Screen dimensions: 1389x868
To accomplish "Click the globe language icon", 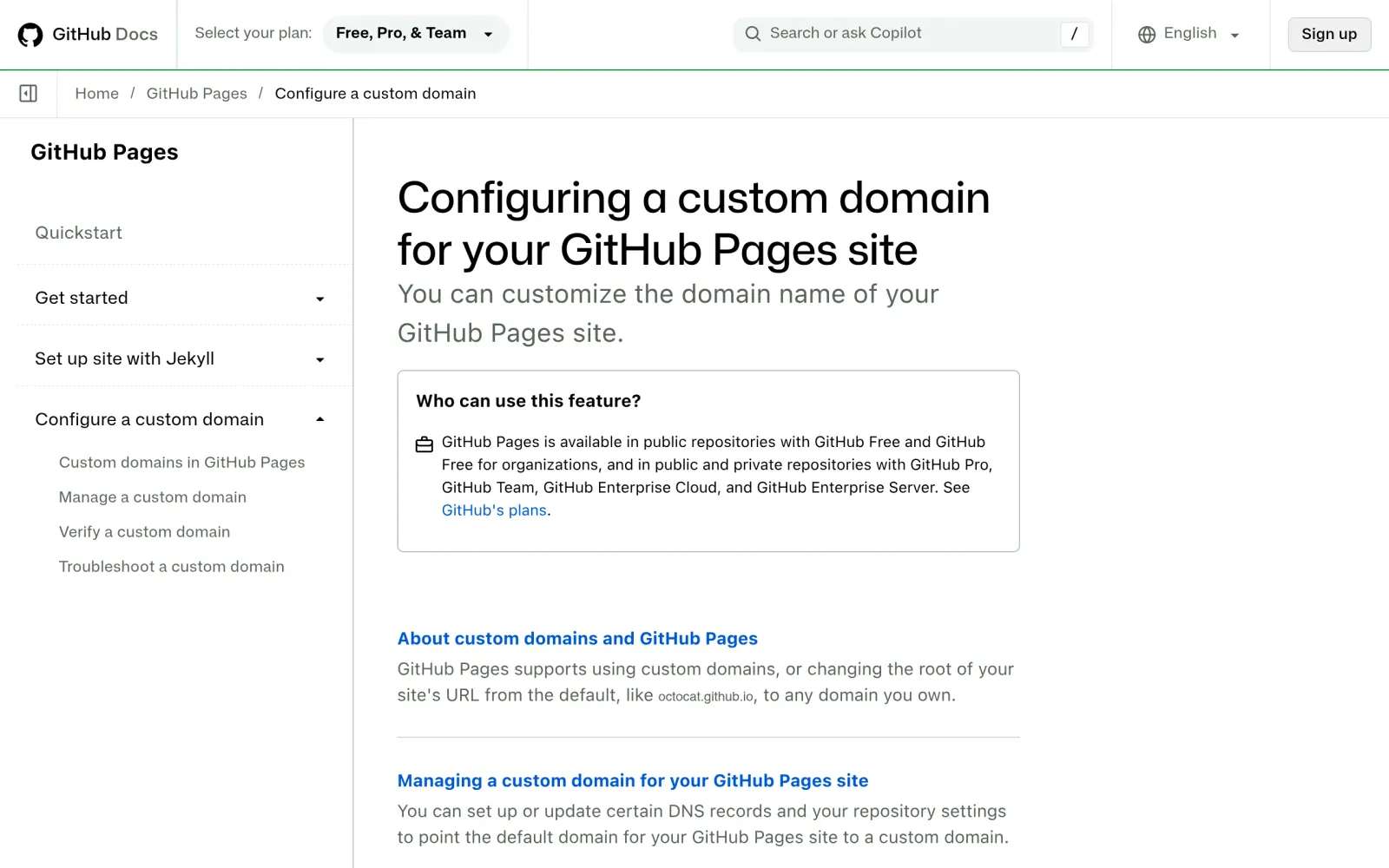I will point(1147,35).
